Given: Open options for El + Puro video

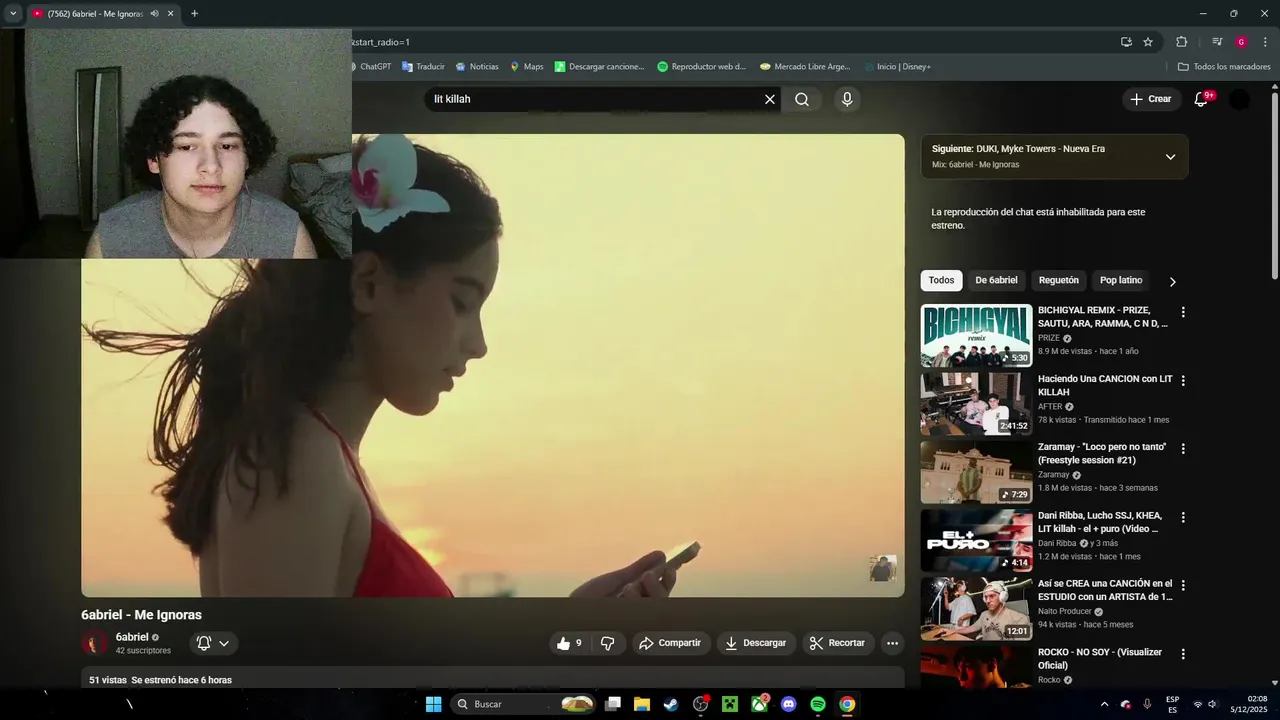Looking at the screenshot, I should coord(1183,518).
